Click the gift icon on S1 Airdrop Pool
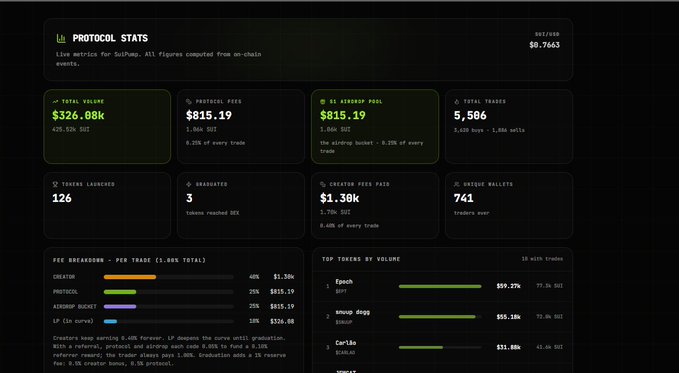 323,102
